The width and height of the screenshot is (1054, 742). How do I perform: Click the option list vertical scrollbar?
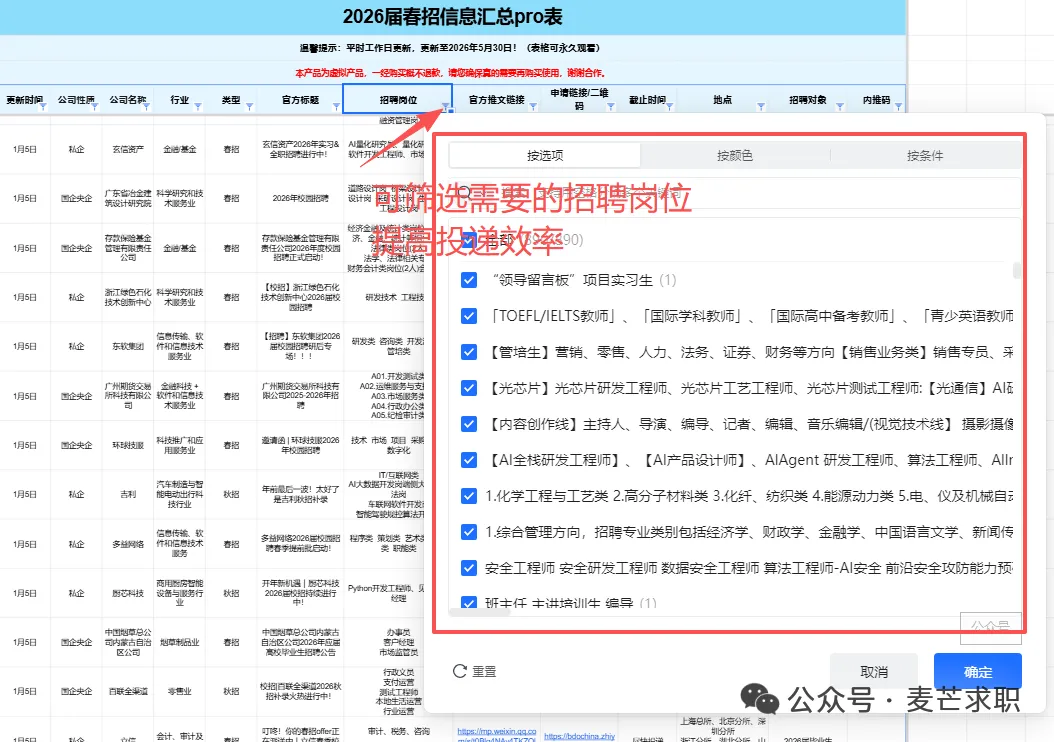click(x=1017, y=270)
